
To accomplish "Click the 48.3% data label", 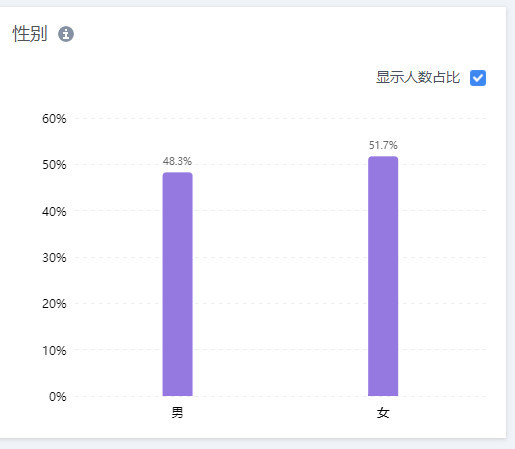I will [x=177, y=161].
